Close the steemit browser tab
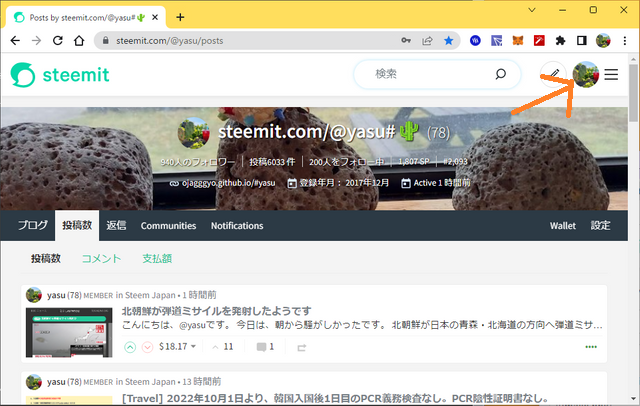This screenshot has height=406, width=640. coord(155,18)
